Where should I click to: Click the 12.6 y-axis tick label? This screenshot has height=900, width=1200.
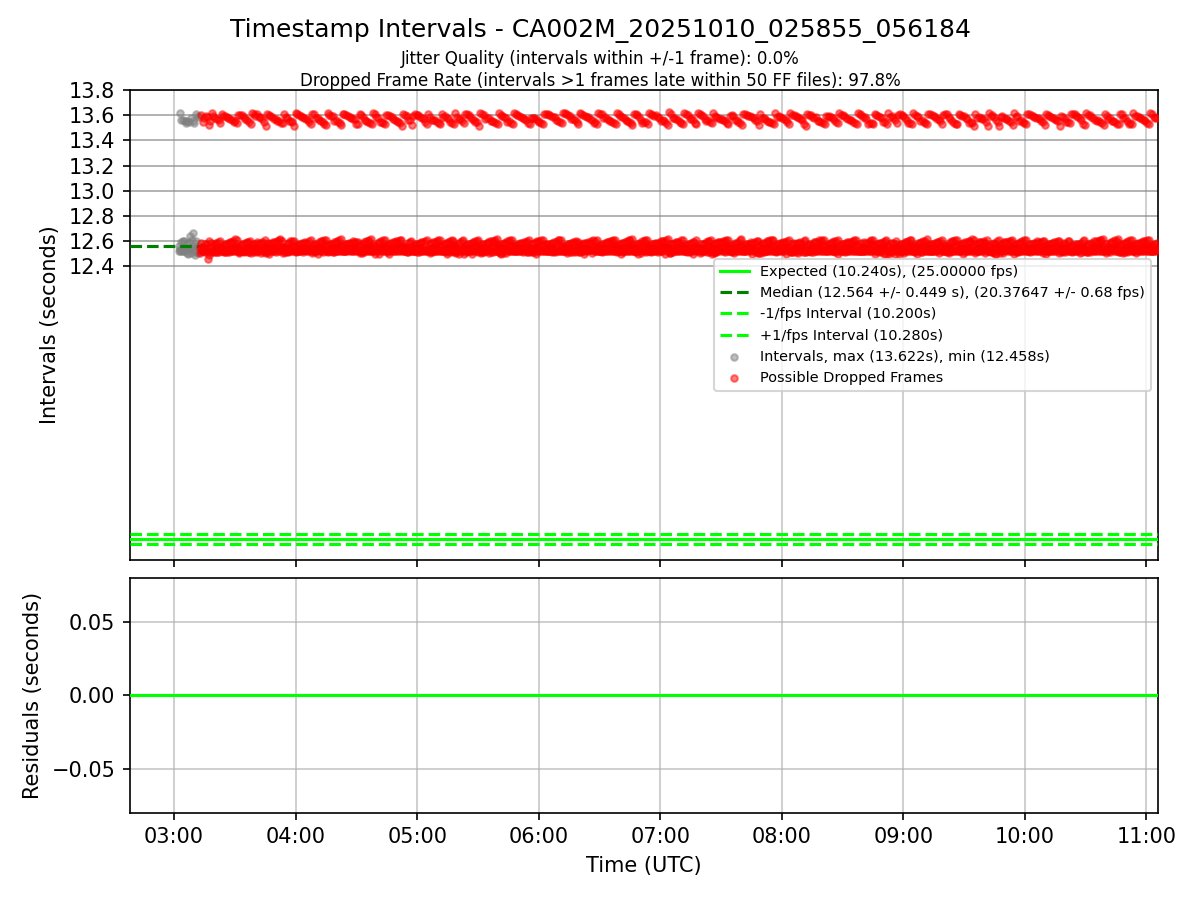click(x=91, y=241)
